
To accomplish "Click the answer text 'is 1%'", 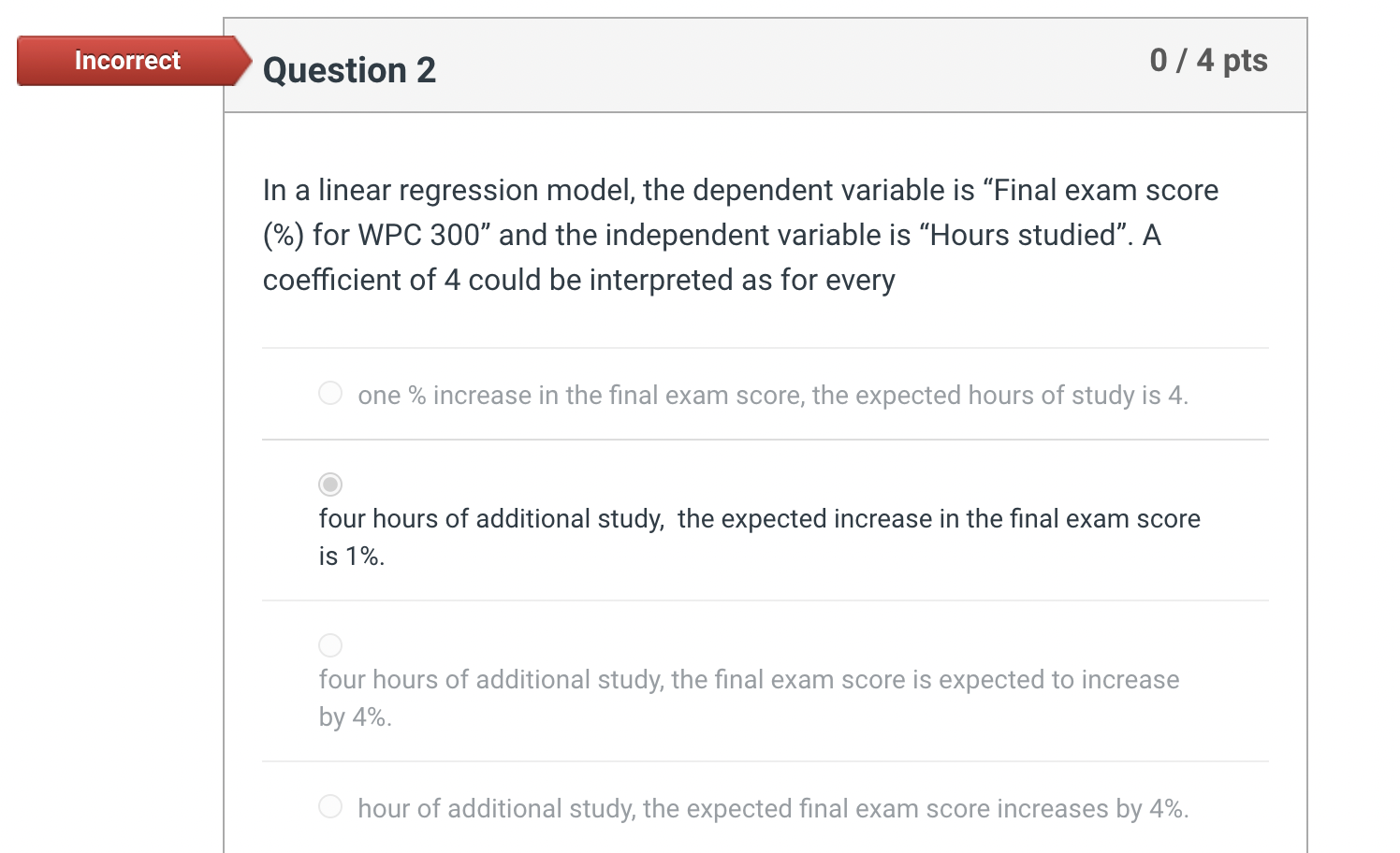I will coord(351,556).
